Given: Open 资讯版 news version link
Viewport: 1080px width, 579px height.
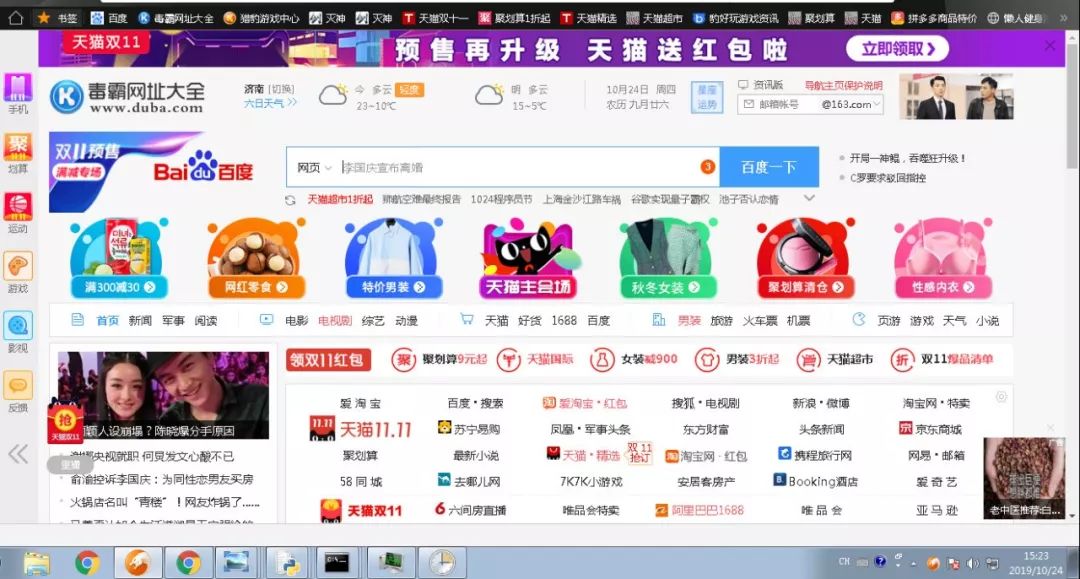Looking at the screenshot, I should click(x=761, y=85).
